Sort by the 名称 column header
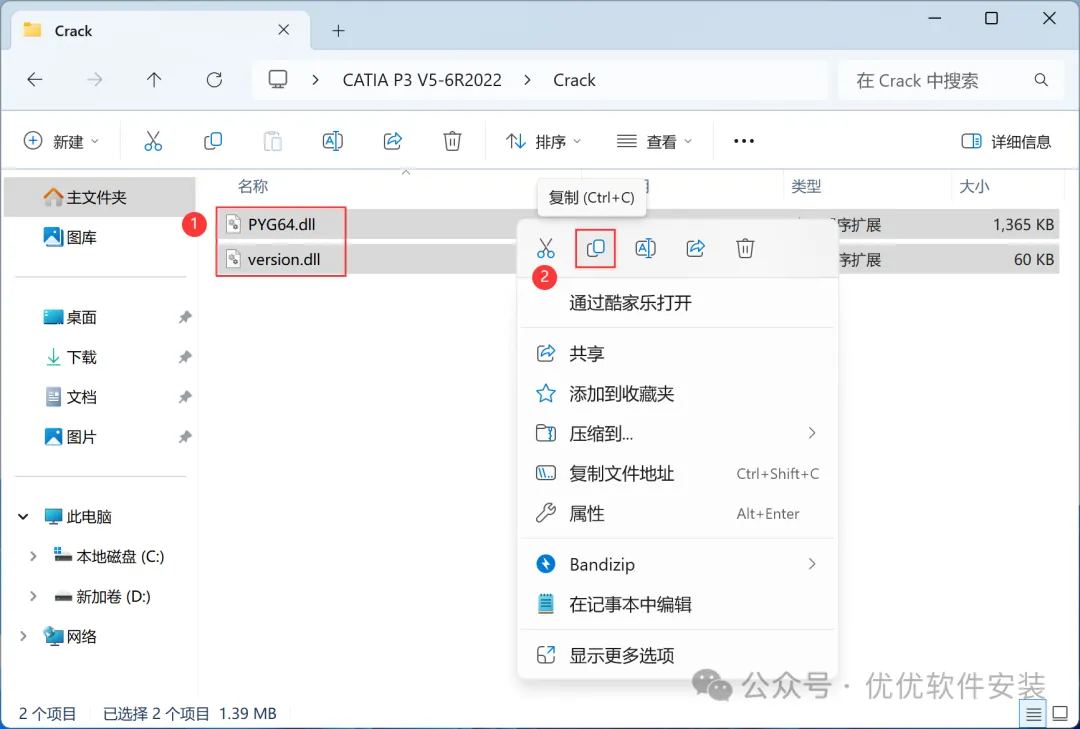Viewport: 1080px width, 729px height. click(253, 186)
